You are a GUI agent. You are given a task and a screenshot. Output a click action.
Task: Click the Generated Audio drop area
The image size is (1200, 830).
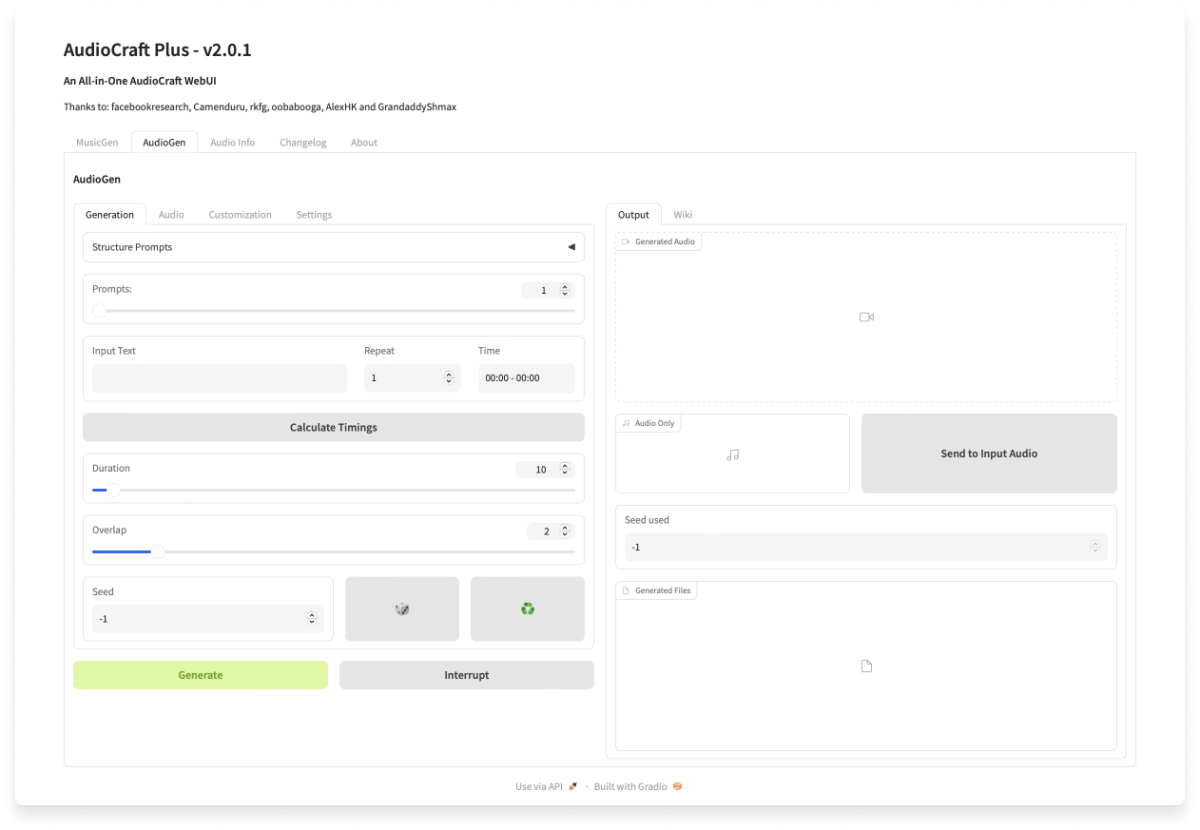click(866, 317)
